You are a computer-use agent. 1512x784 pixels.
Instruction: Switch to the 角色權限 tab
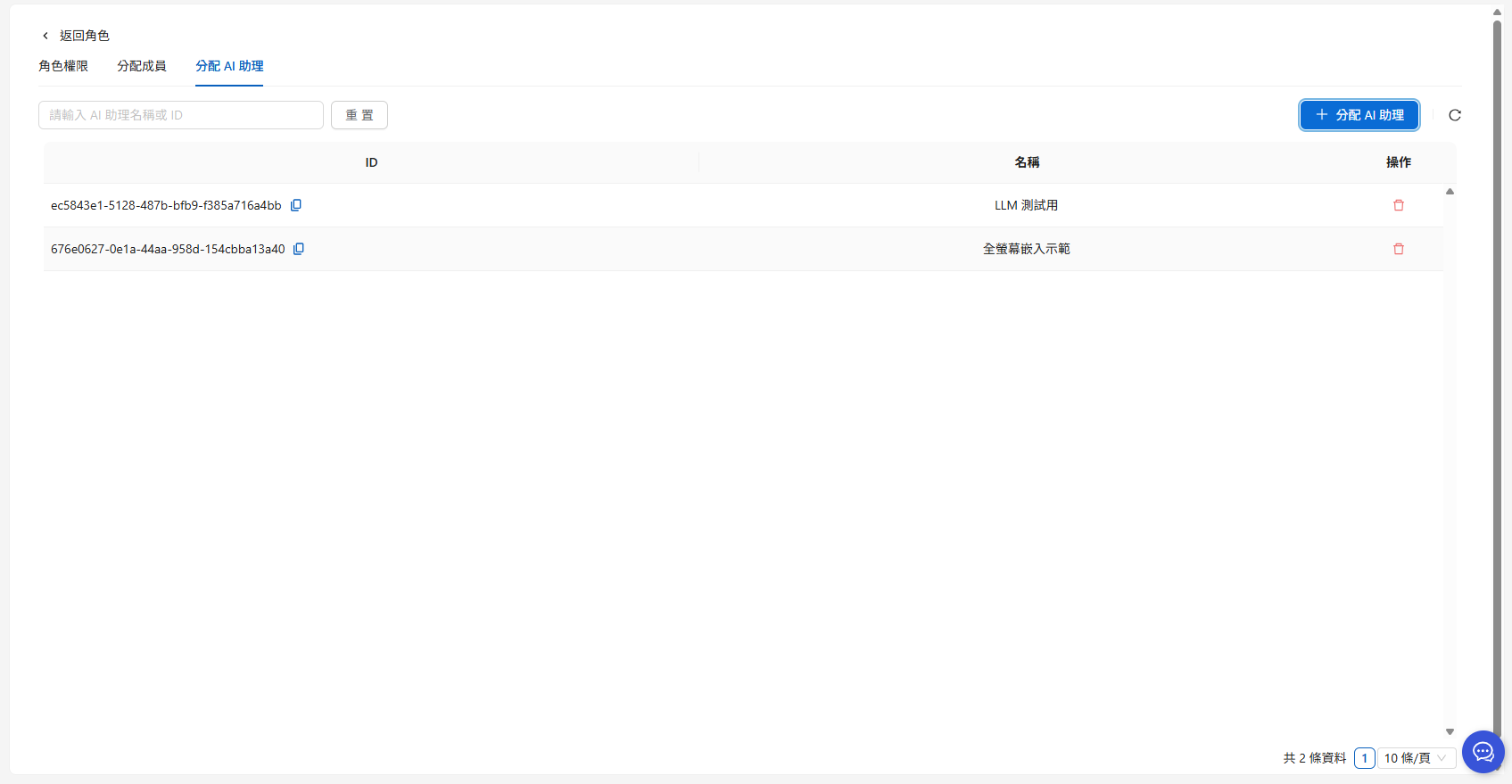tap(63, 66)
